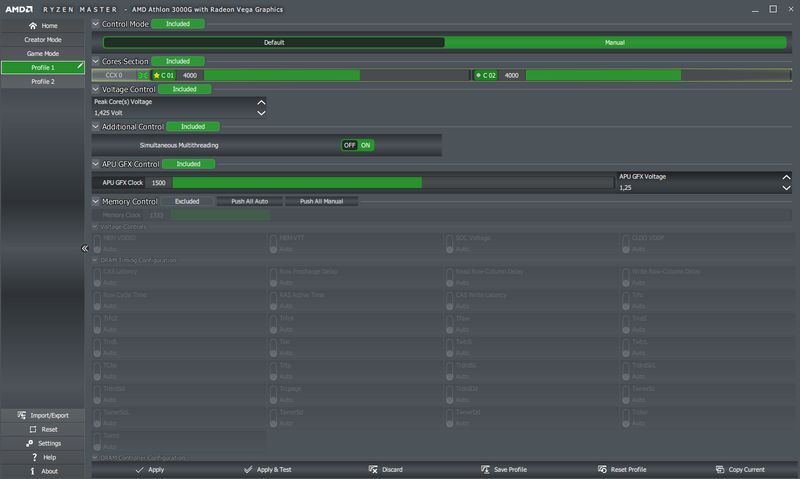Increase APU GFX Voltage with the up arrow
The height and width of the screenshot is (479, 800).
click(786, 177)
